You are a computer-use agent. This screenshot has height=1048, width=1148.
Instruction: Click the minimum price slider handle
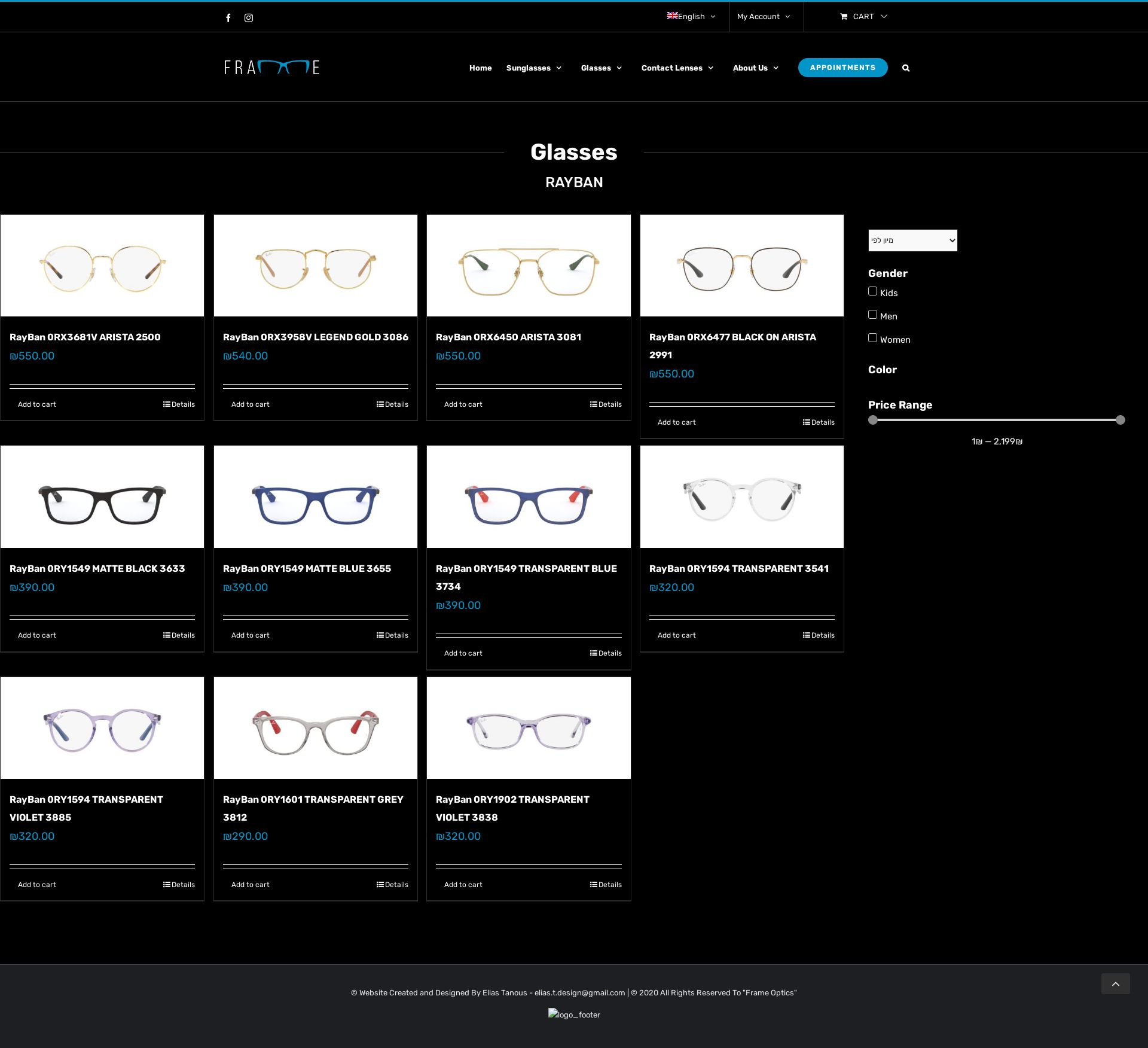point(873,420)
